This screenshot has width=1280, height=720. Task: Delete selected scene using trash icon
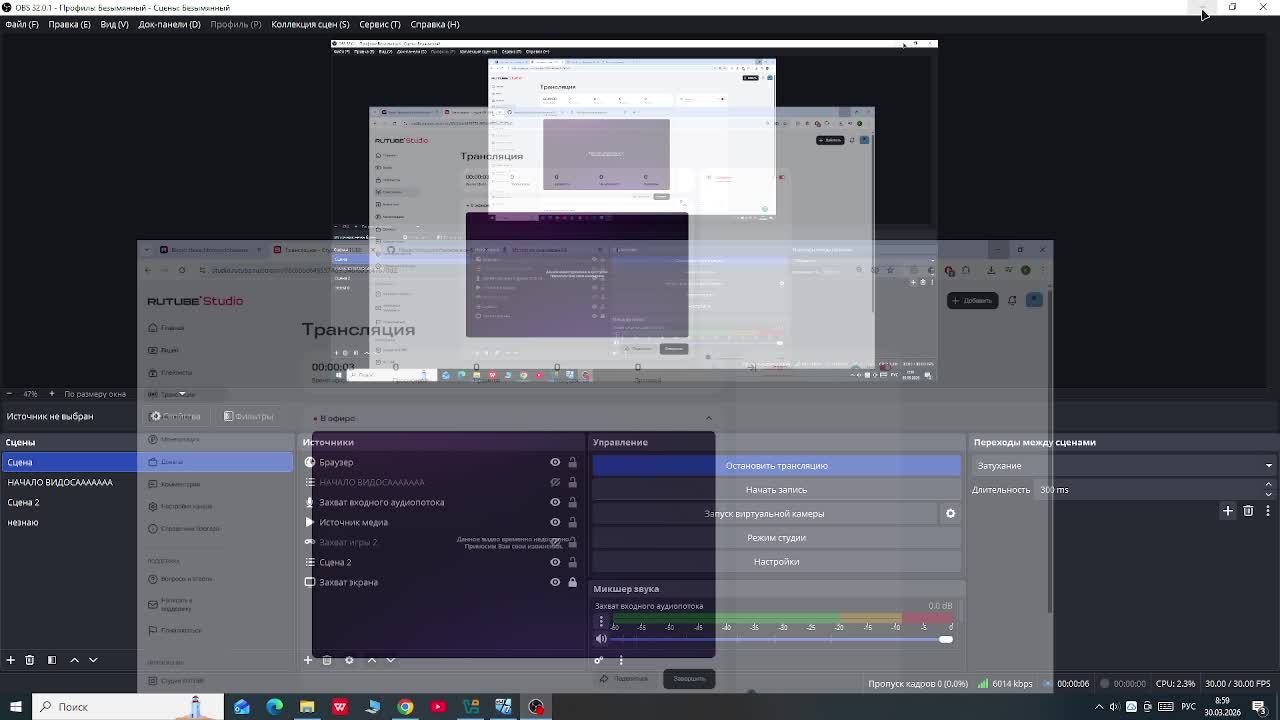(x=30, y=660)
